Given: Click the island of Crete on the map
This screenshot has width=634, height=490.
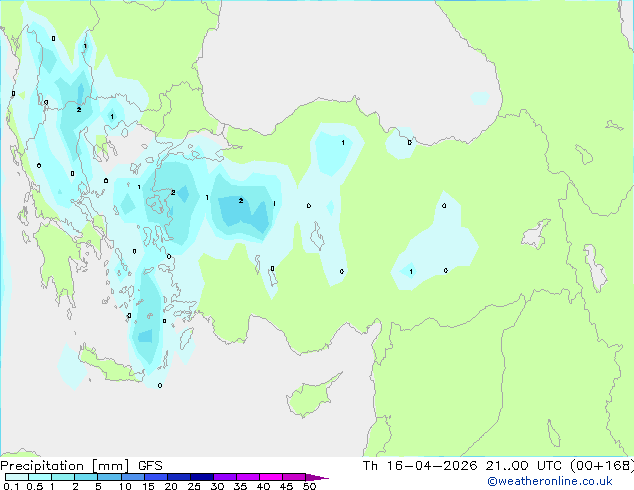Looking at the screenshot, I should coord(111,366).
